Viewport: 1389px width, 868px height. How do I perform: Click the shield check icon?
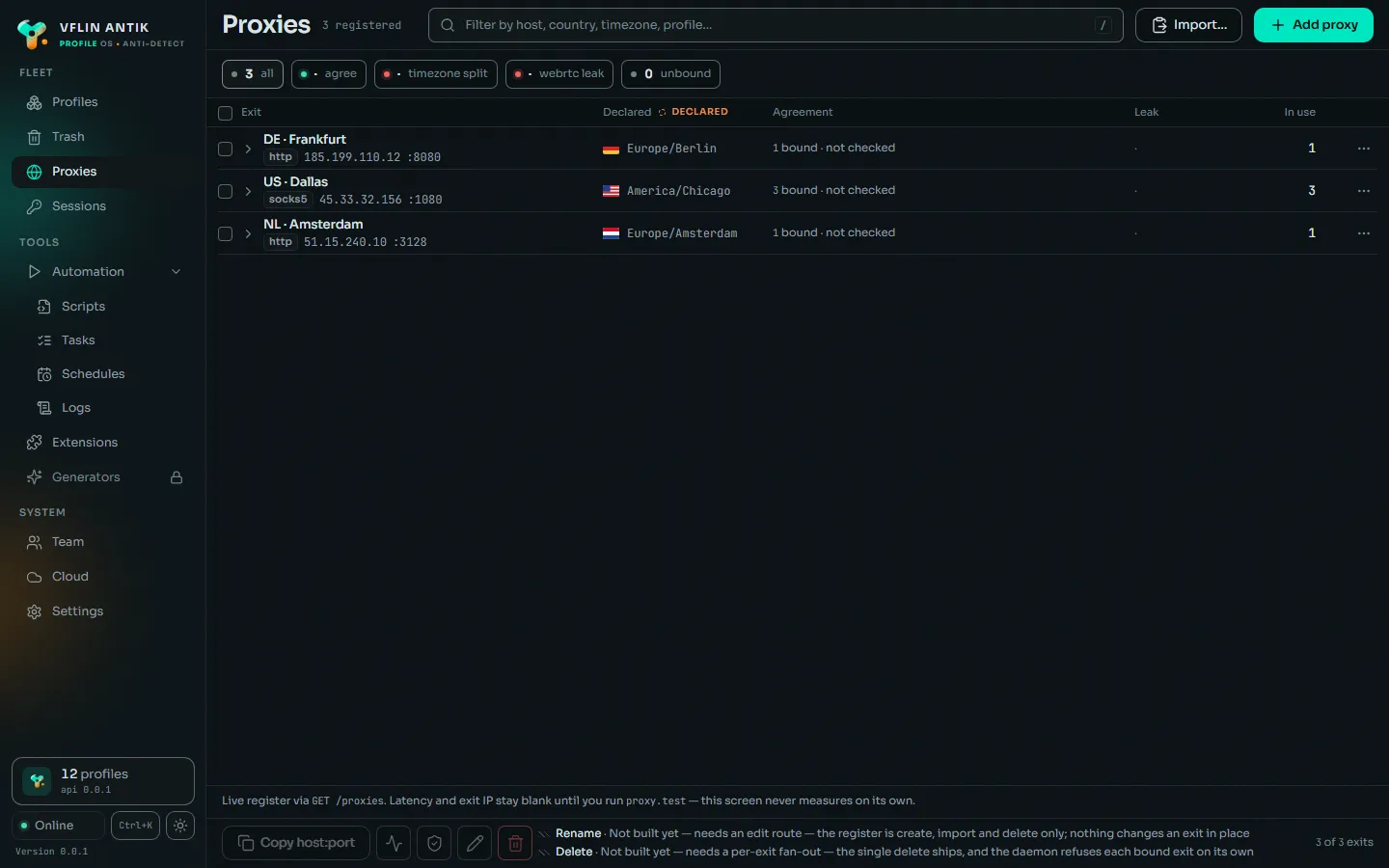point(434,843)
